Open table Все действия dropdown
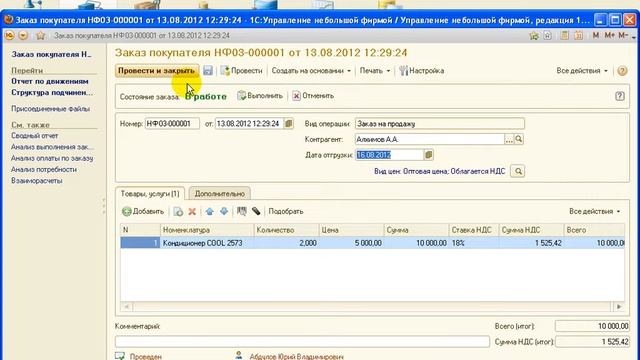This screenshot has width=640, height=360. pos(595,211)
